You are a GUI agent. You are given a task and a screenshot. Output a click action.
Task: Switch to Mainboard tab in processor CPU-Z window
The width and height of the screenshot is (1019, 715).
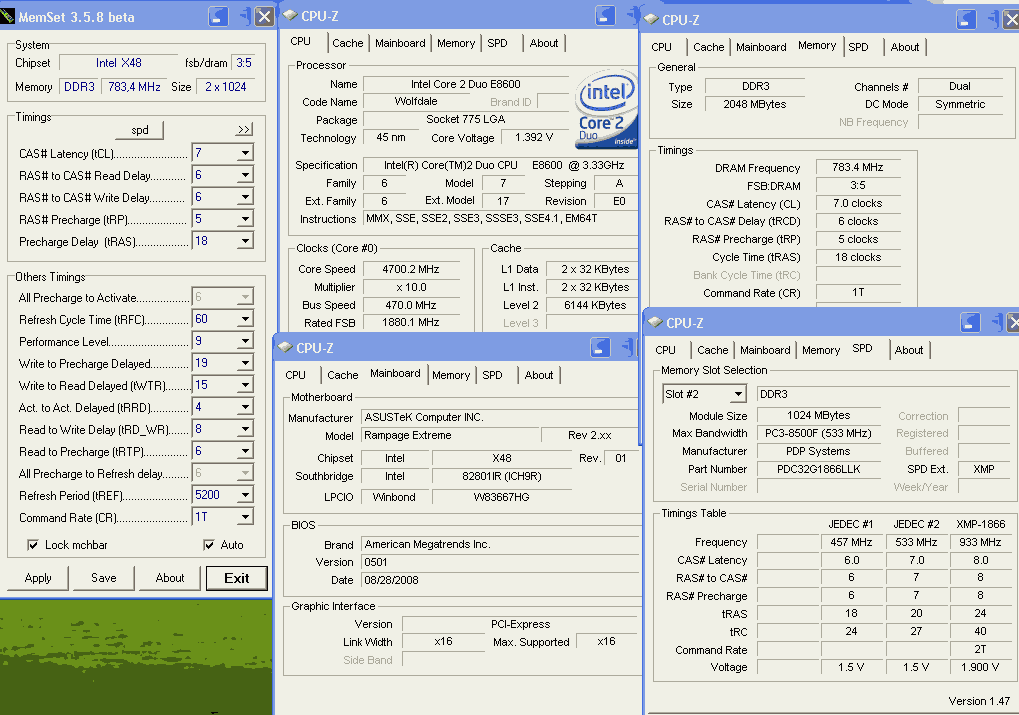pyautogui.click(x=400, y=43)
